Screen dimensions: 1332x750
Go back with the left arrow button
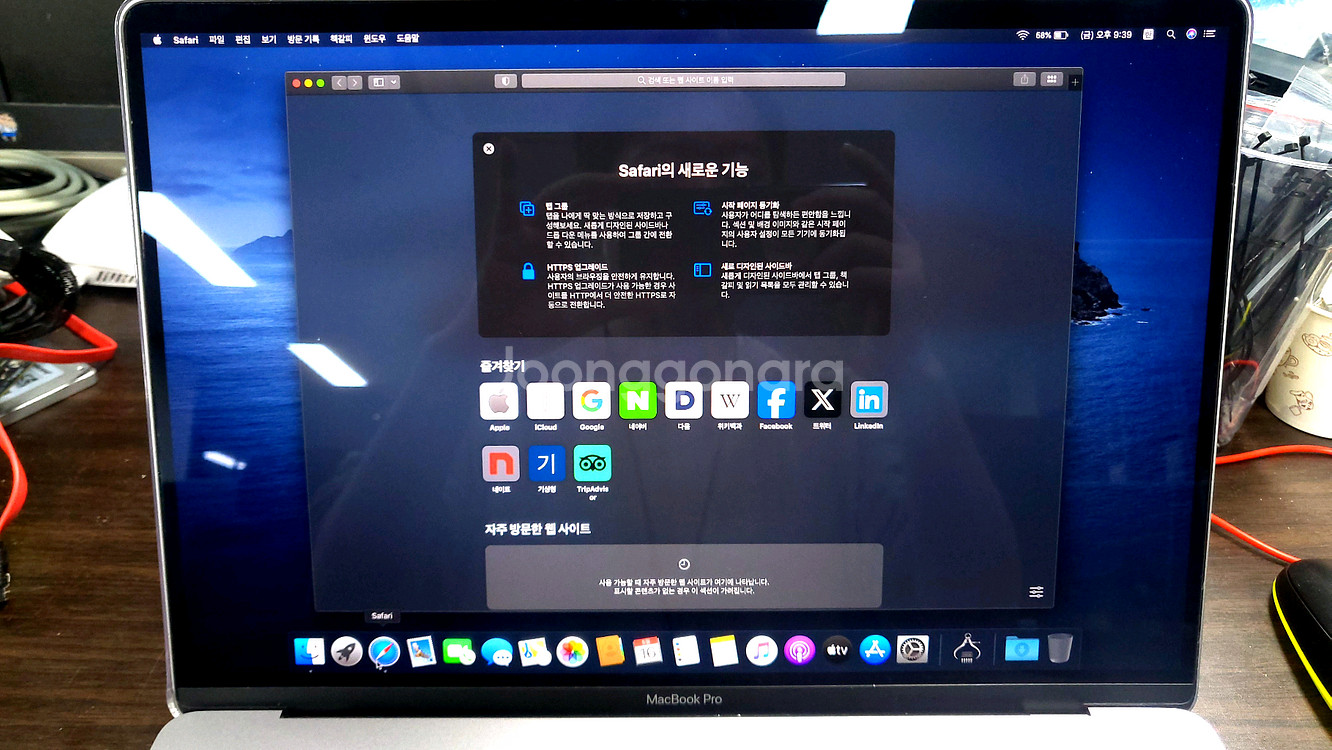(340, 82)
